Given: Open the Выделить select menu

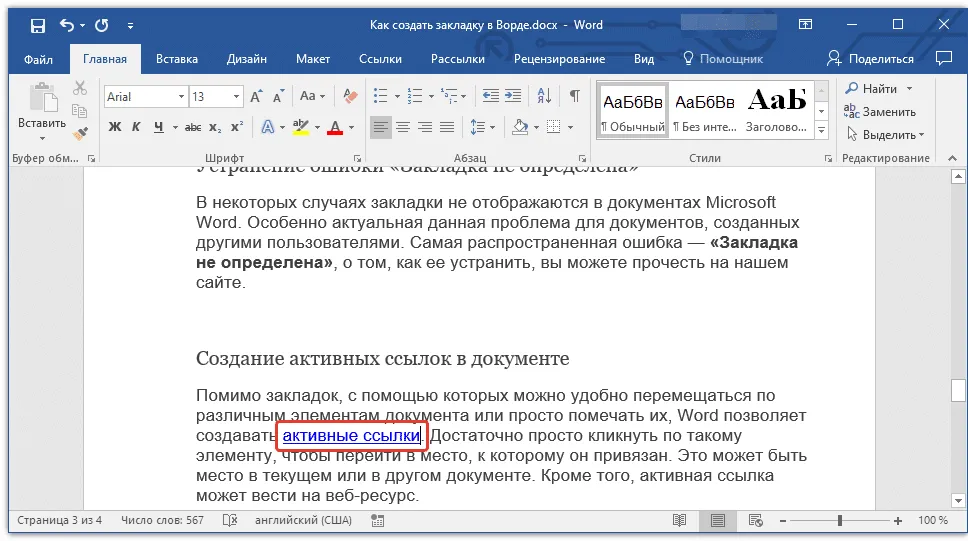Looking at the screenshot, I should coord(885,135).
